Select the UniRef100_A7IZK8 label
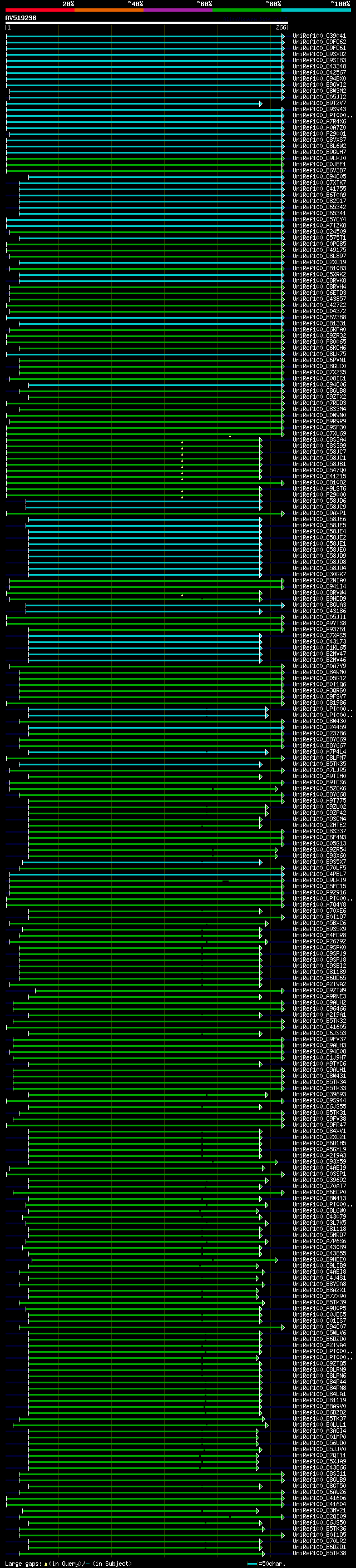Image resolution: width=356 pixels, height=1568 pixels. [319, 226]
